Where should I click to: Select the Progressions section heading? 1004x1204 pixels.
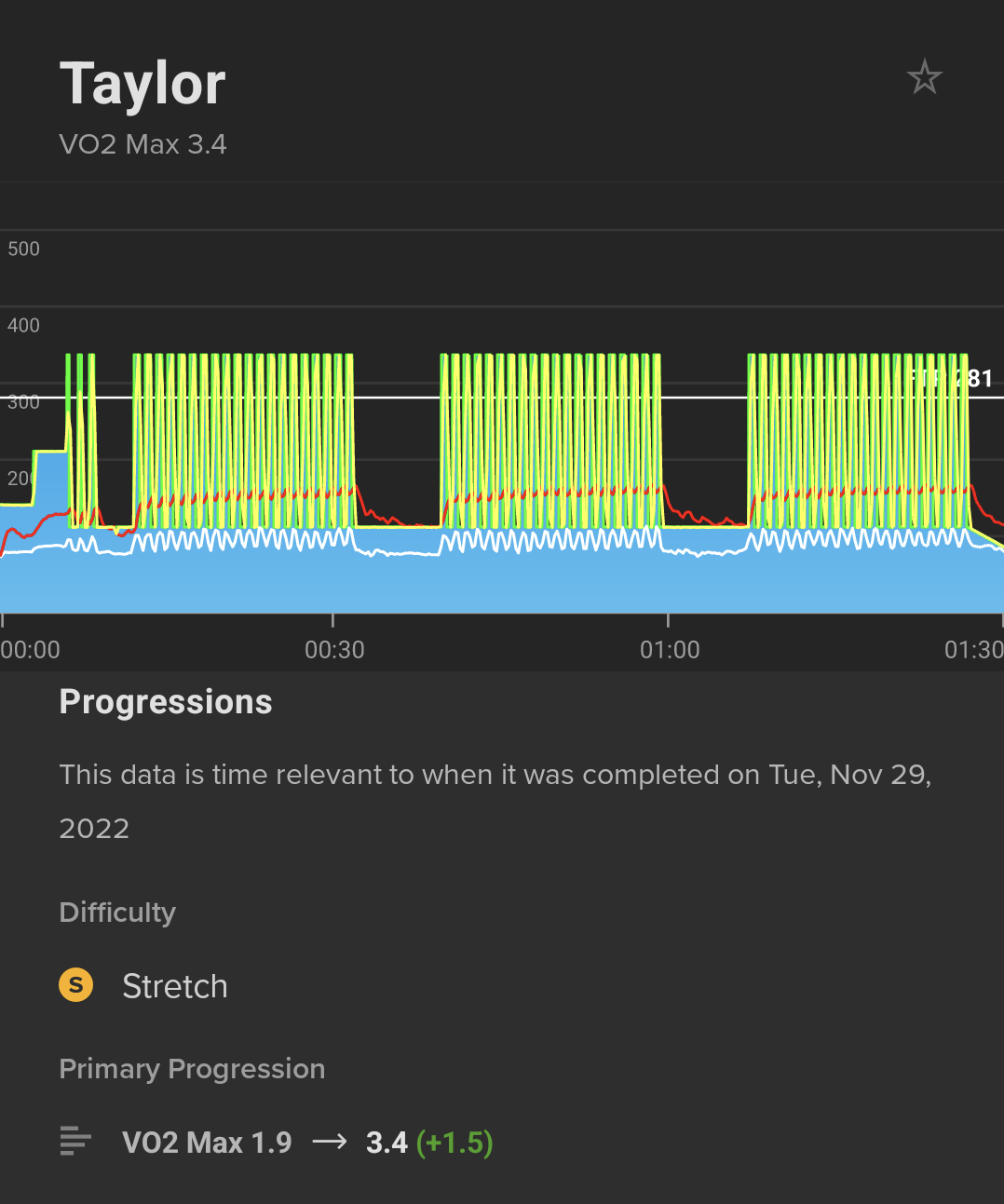[166, 702]
